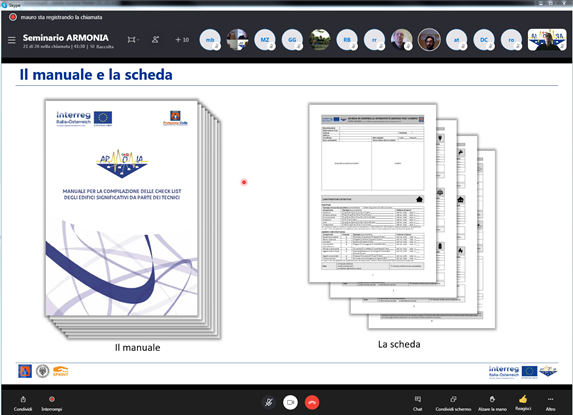The height and width of the screenshot is (415, 573).
Task: Select the green landscape photo avatar
Action: click(x=320, y=39)
